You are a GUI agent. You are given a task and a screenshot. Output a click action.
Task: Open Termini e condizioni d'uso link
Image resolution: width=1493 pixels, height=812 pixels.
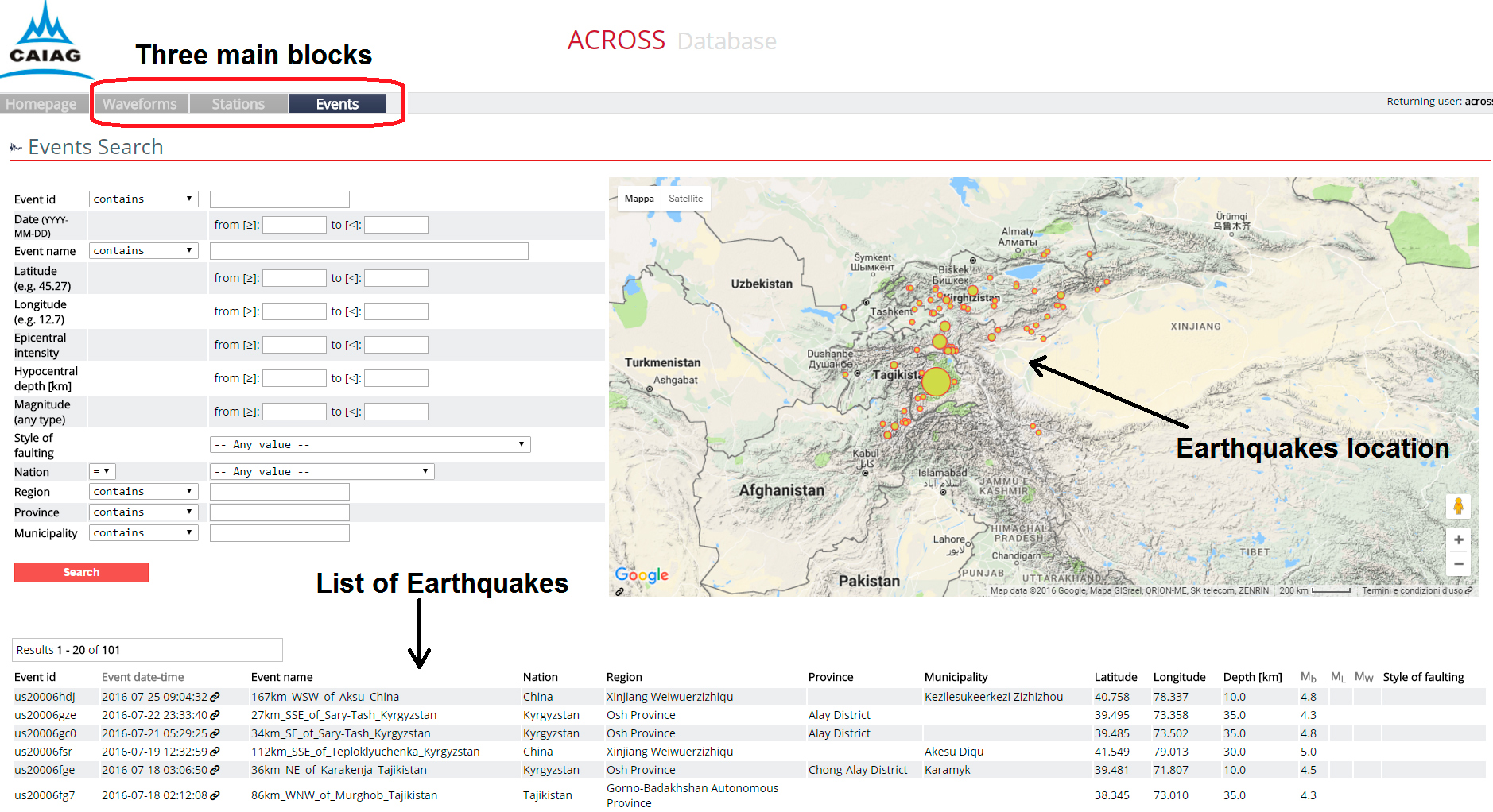point(1412,590)
